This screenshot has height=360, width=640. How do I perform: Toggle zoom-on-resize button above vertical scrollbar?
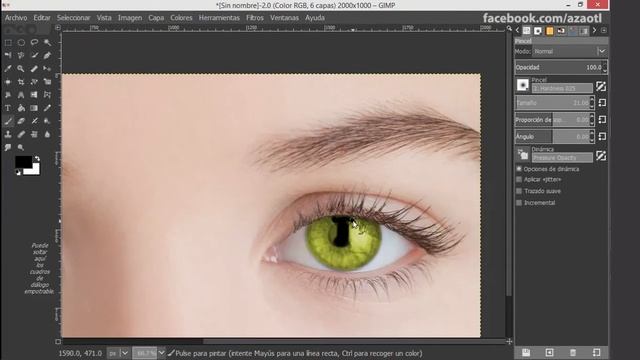(x=509, y=28)
